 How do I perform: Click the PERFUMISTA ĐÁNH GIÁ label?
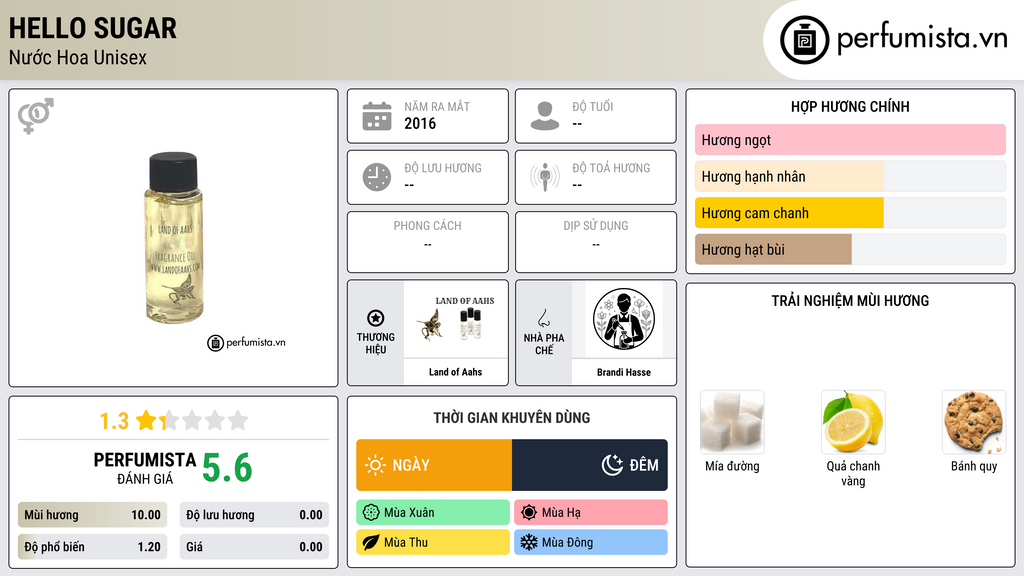point(145,468)
